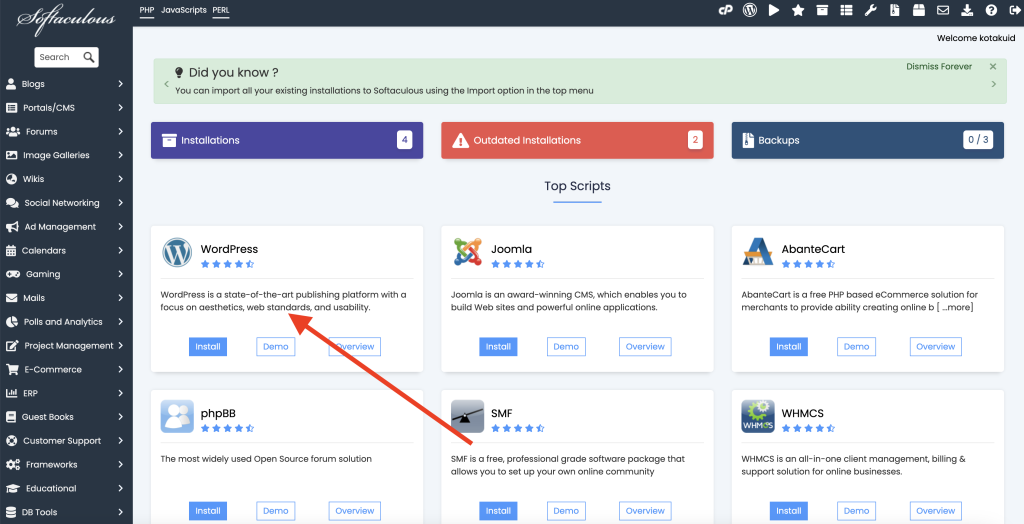Expand Image Galleries category chevron
This screenshot has width=1024, height=524.
click(x=121, y=155)
